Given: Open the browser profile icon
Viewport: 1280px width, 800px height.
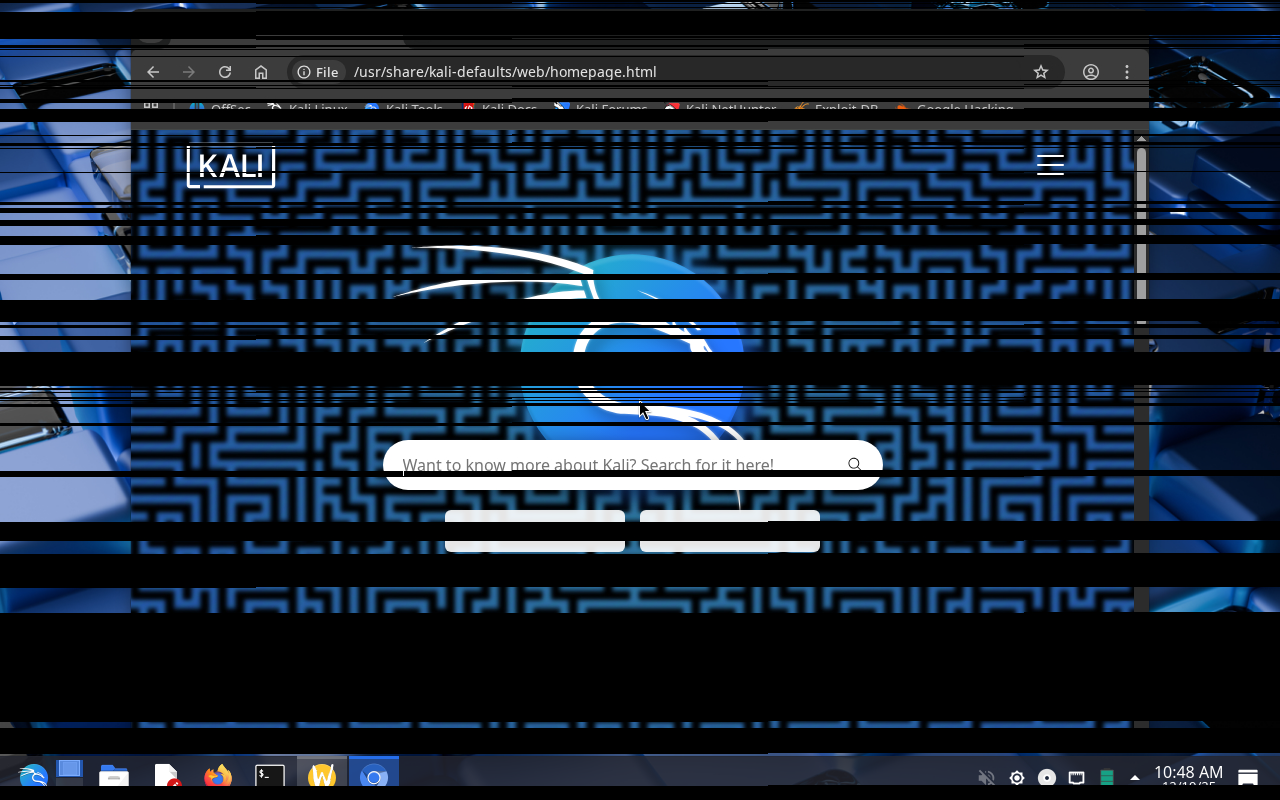Looking at the screenshot, I should (x=1091, y=72).
